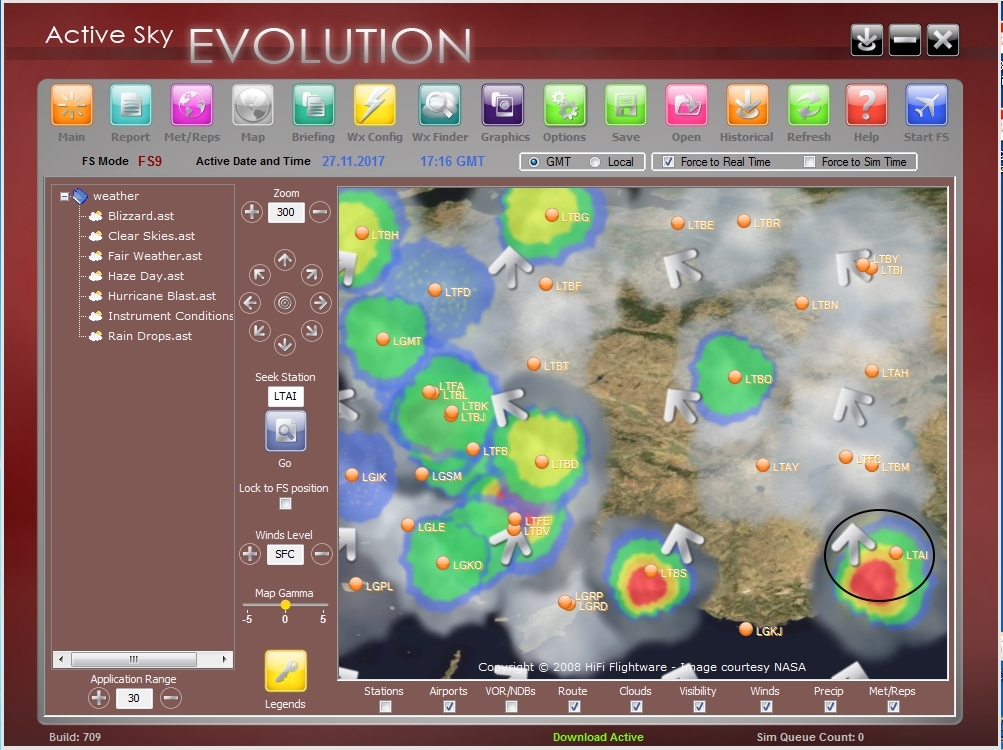Click the Open folder icon
This screenshot has width=1003, height=750.
(686, 105)
